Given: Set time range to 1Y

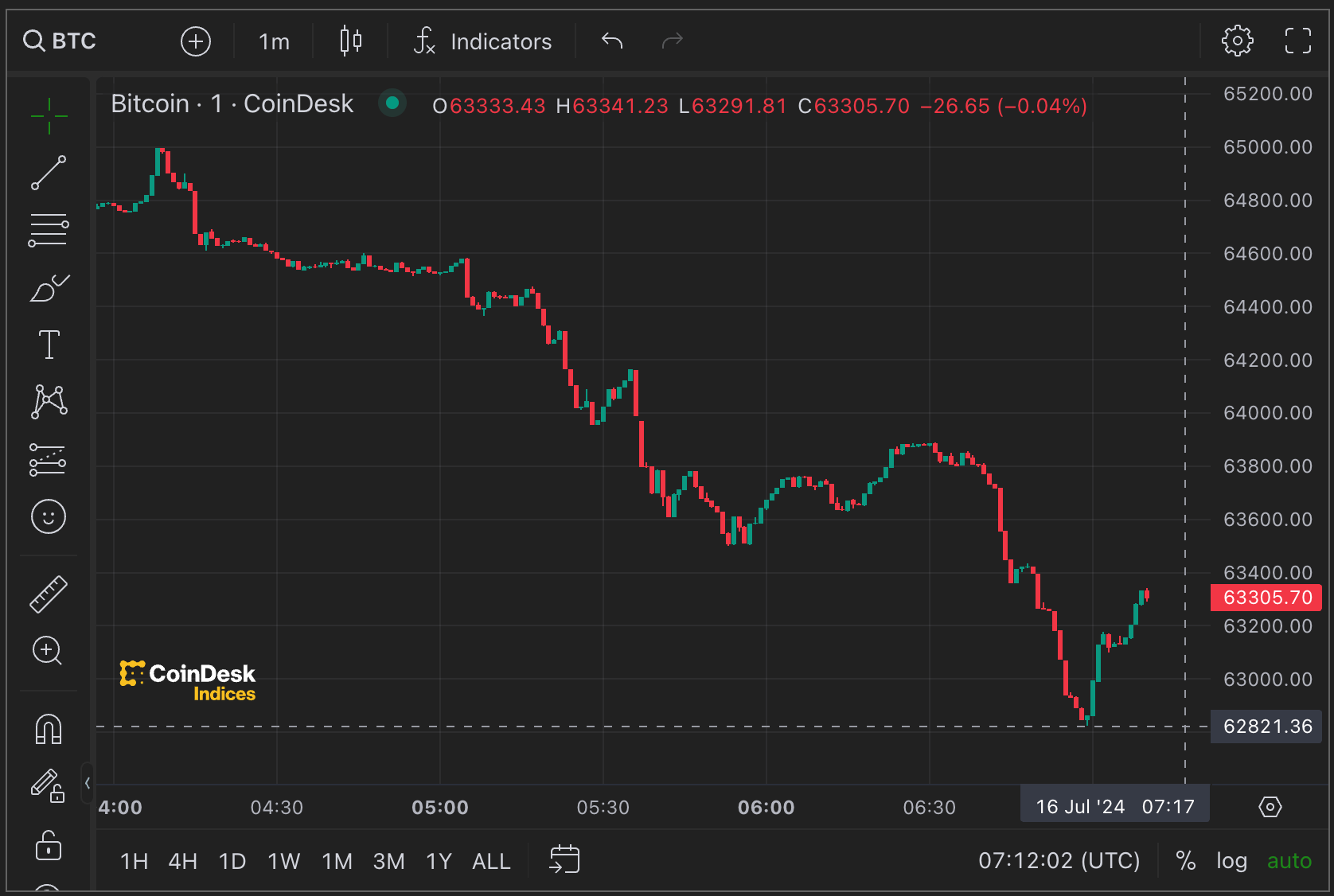Looking at the screenshot, I should (439, 861).
